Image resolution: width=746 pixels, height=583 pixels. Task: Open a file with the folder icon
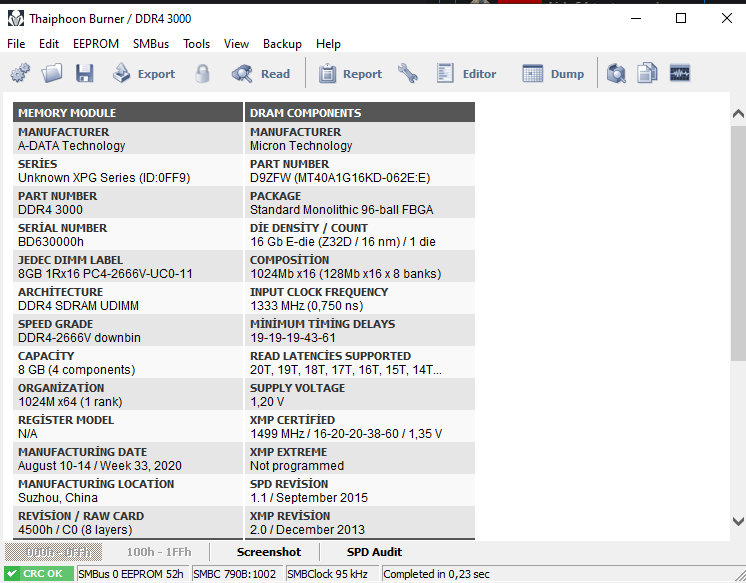(51, 73)
